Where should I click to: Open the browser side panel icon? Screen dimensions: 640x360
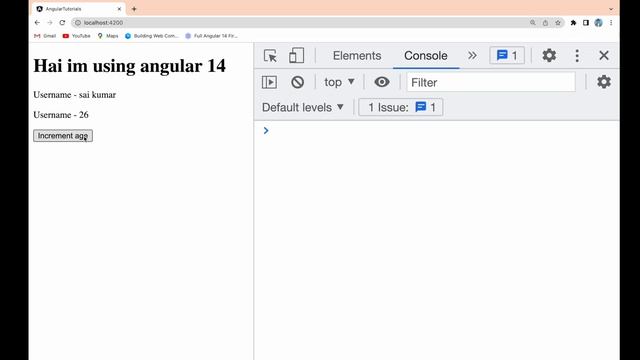pyautogui.click(x=586, y=22)
